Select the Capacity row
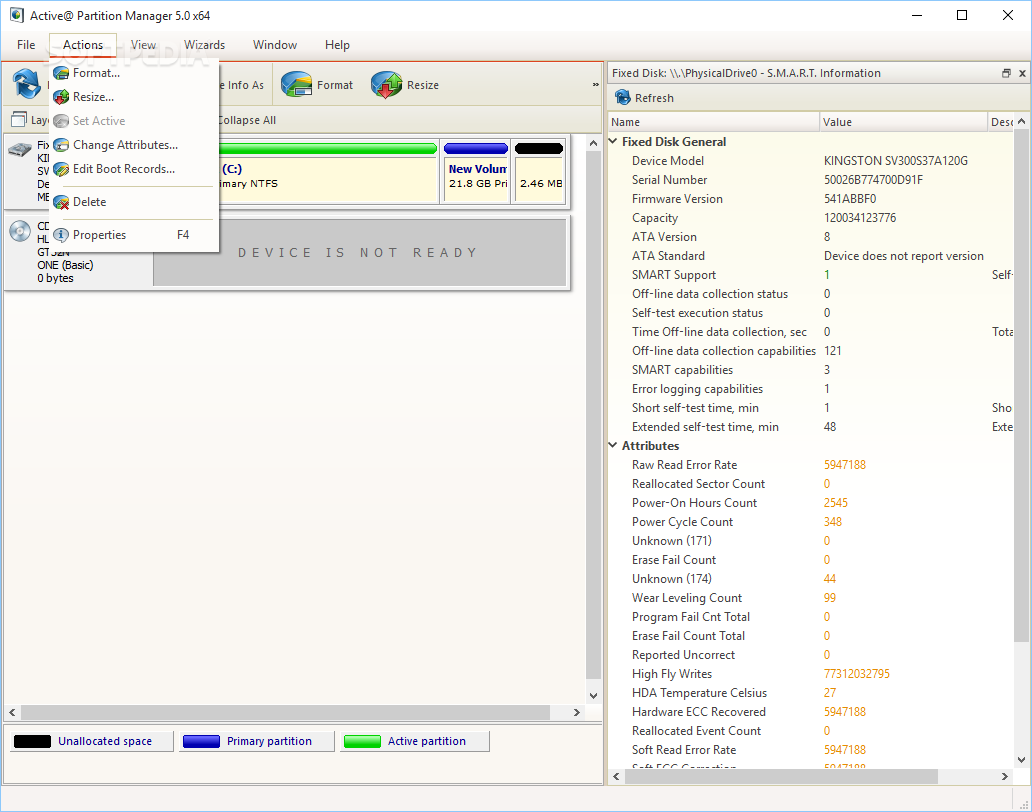Viewport: 1032px width, 812px height. coord(810,218)
